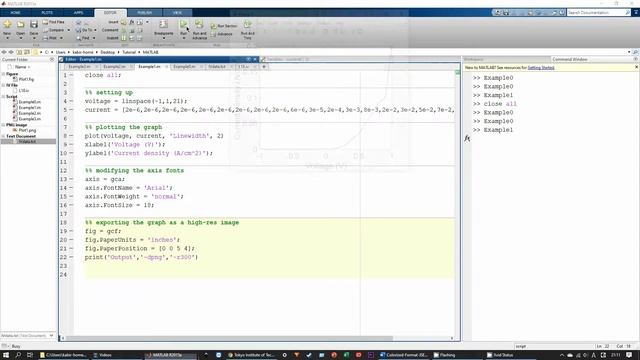The width and height of the screenshot is (640, 360).
Task: Click the breakpoint dash on line 22
Action: coord(71,257)
